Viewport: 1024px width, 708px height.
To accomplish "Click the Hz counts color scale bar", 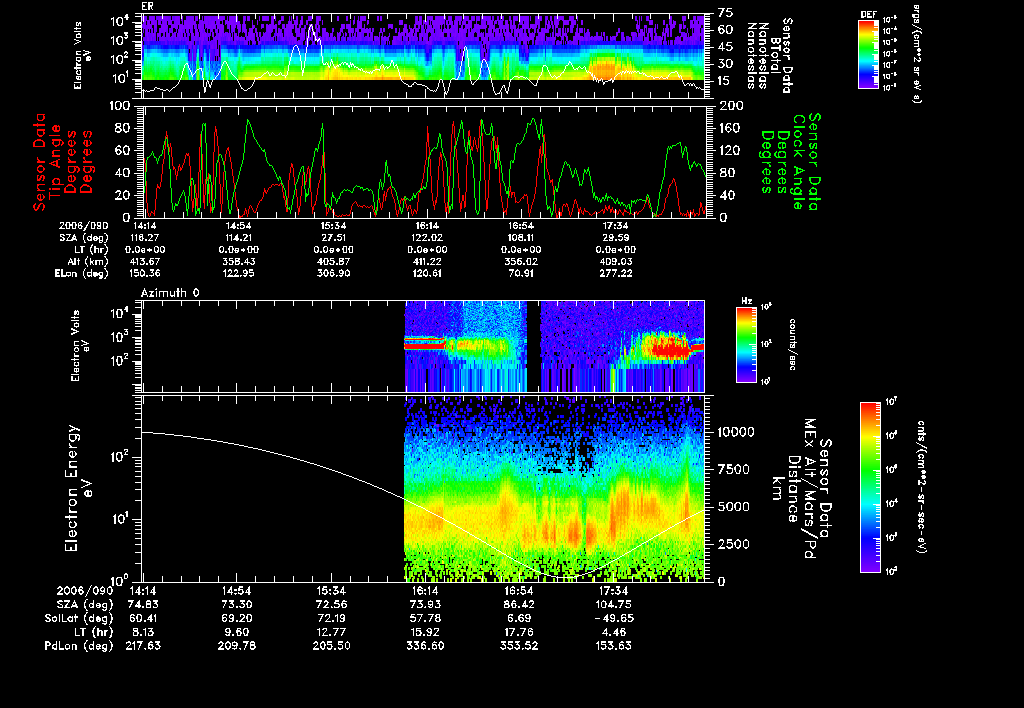I will 746,345.
